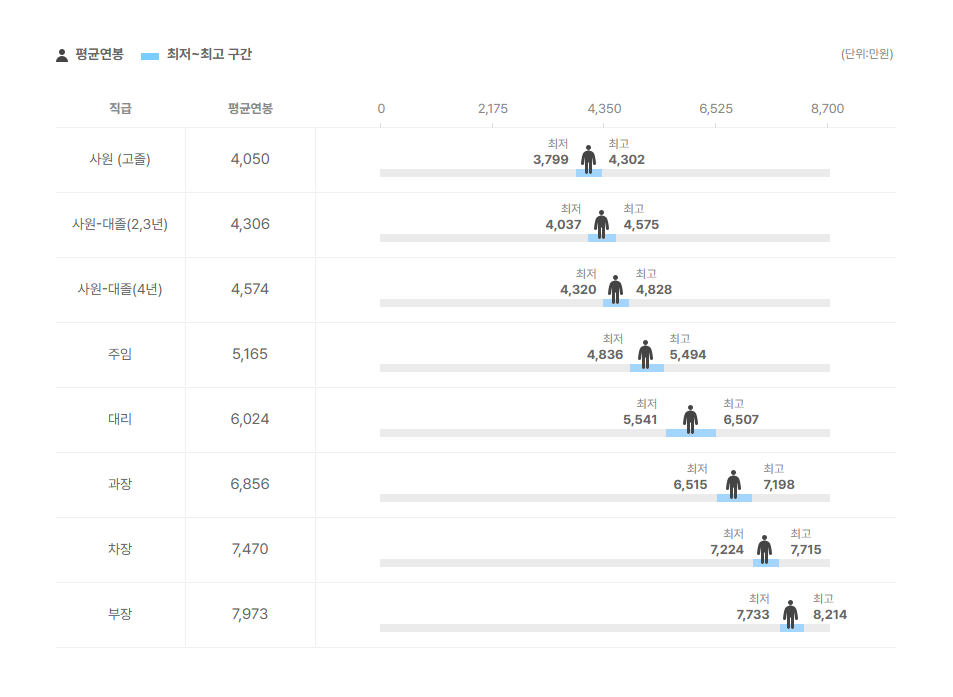Viewport: 953px width, 697px height.
Task: Click the person icon in 과장 row
Action: [x=733, y=483]
